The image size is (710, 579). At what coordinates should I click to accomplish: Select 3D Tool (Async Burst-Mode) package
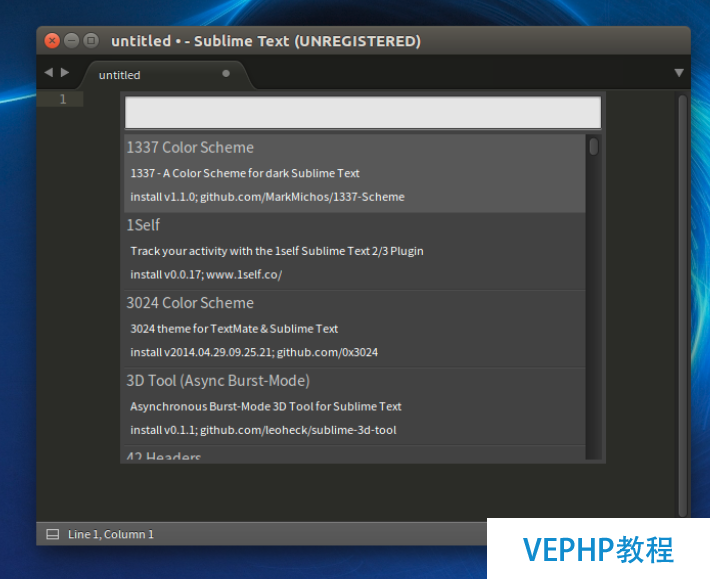[x=355, y=407]
